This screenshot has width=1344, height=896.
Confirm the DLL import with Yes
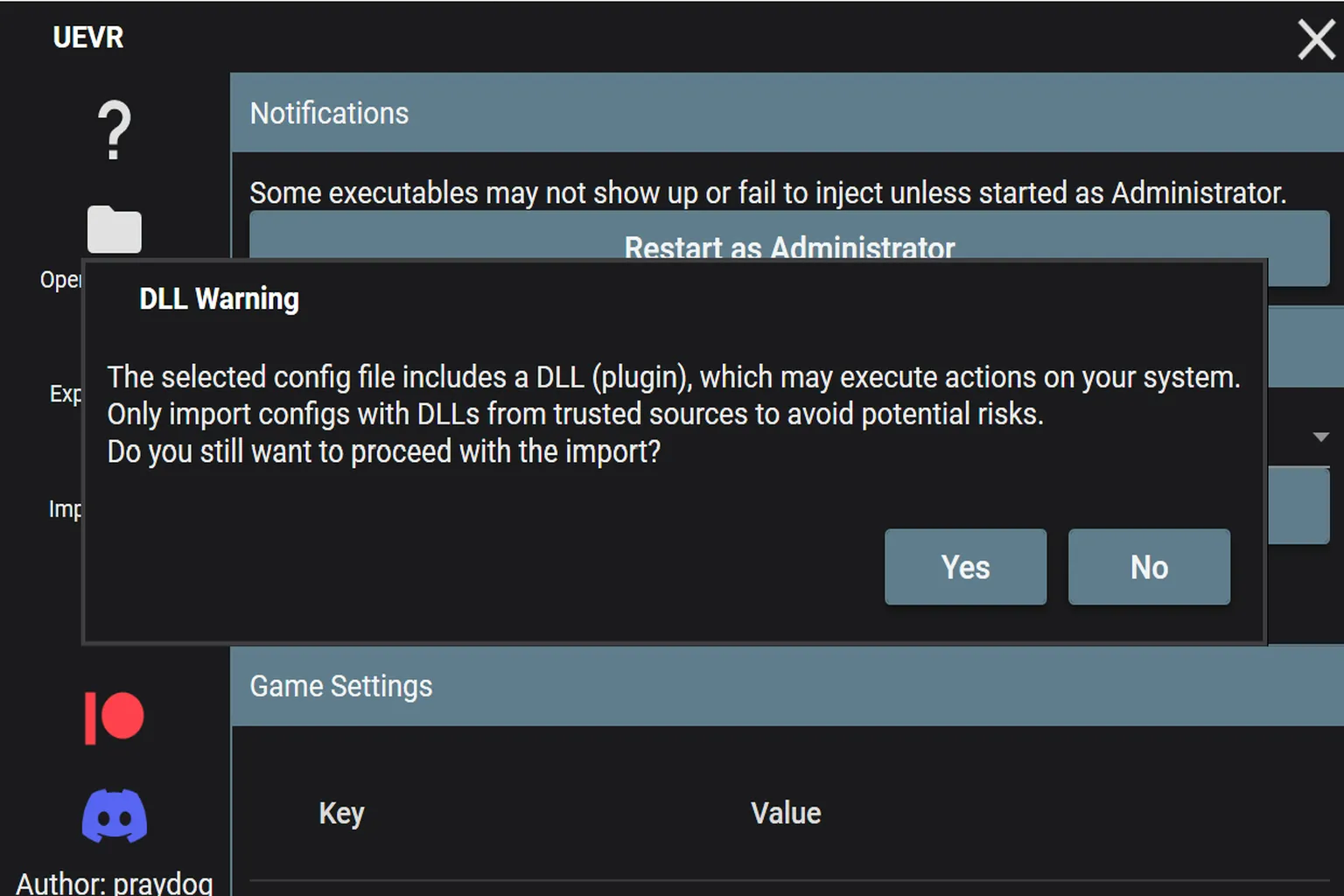click(x=965, y=567)
